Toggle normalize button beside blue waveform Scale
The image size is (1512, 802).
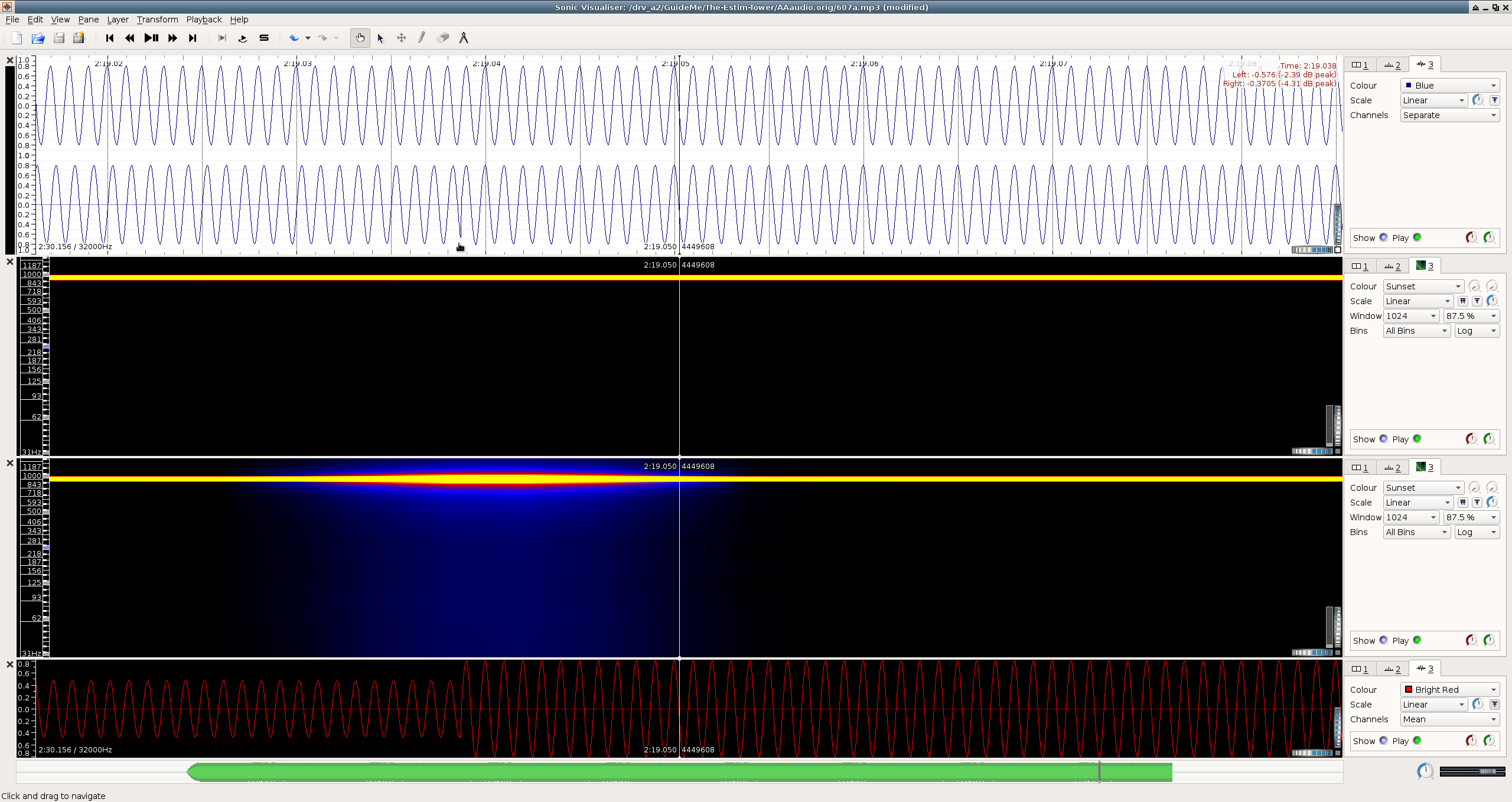(x=1494, y=100)
